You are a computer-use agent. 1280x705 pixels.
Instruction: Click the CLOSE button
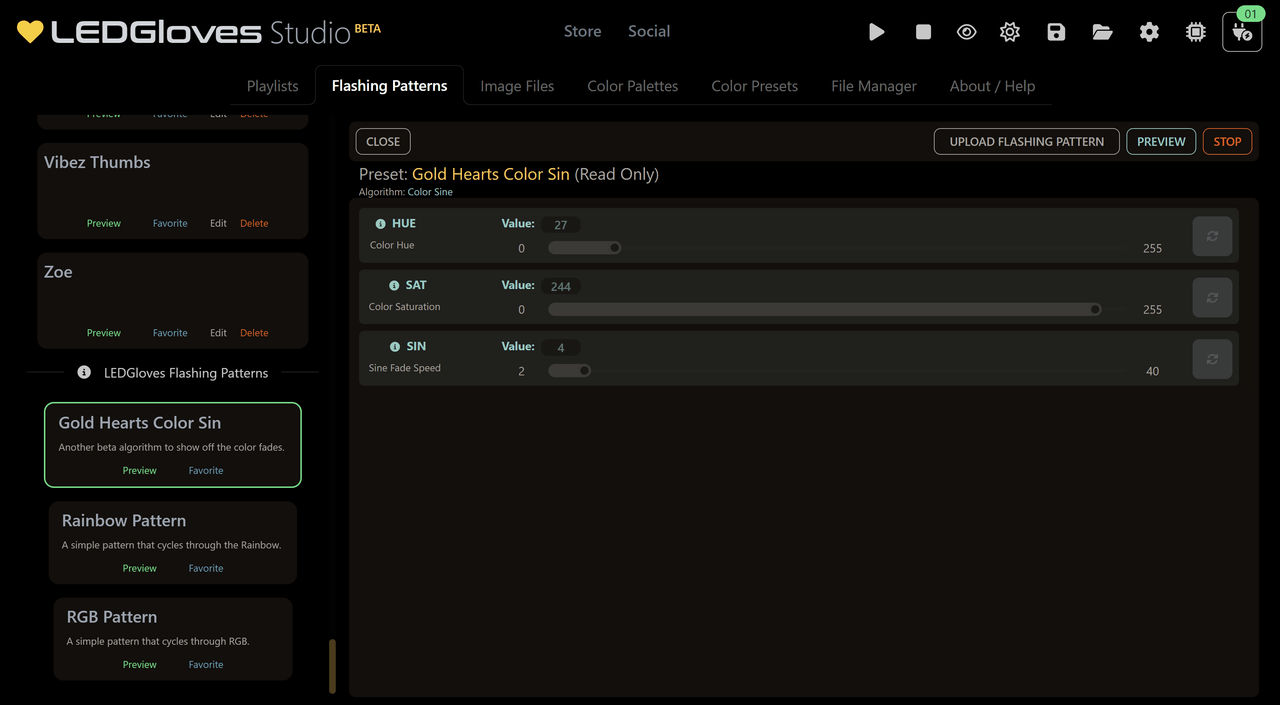click(x=383, y=141)
